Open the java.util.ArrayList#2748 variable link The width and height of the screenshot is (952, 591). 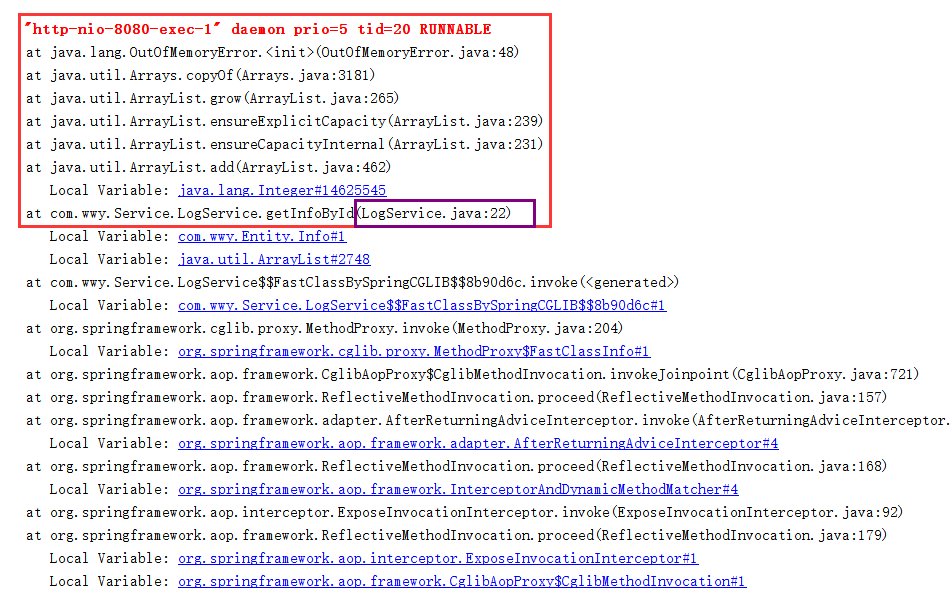(274, 259)
